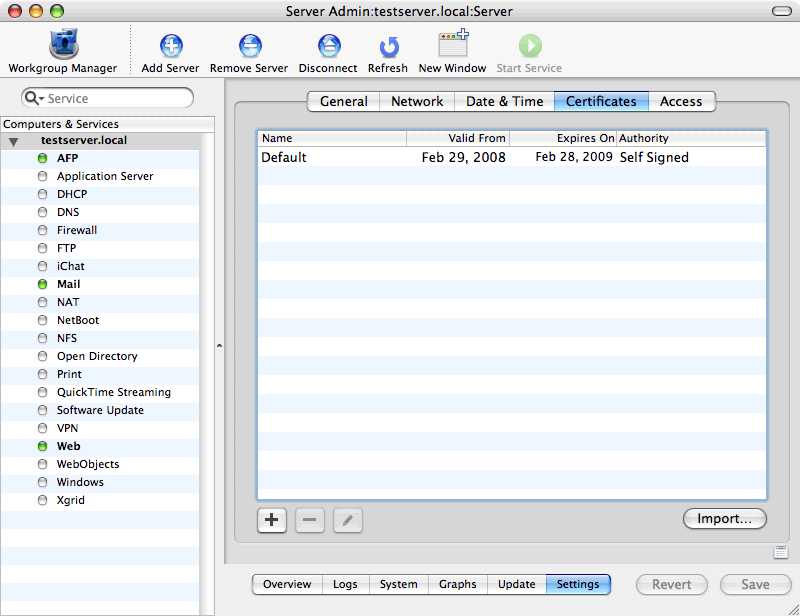
Task: Click the search magnifier dropdown icon
Action: (x=34, y=98)
